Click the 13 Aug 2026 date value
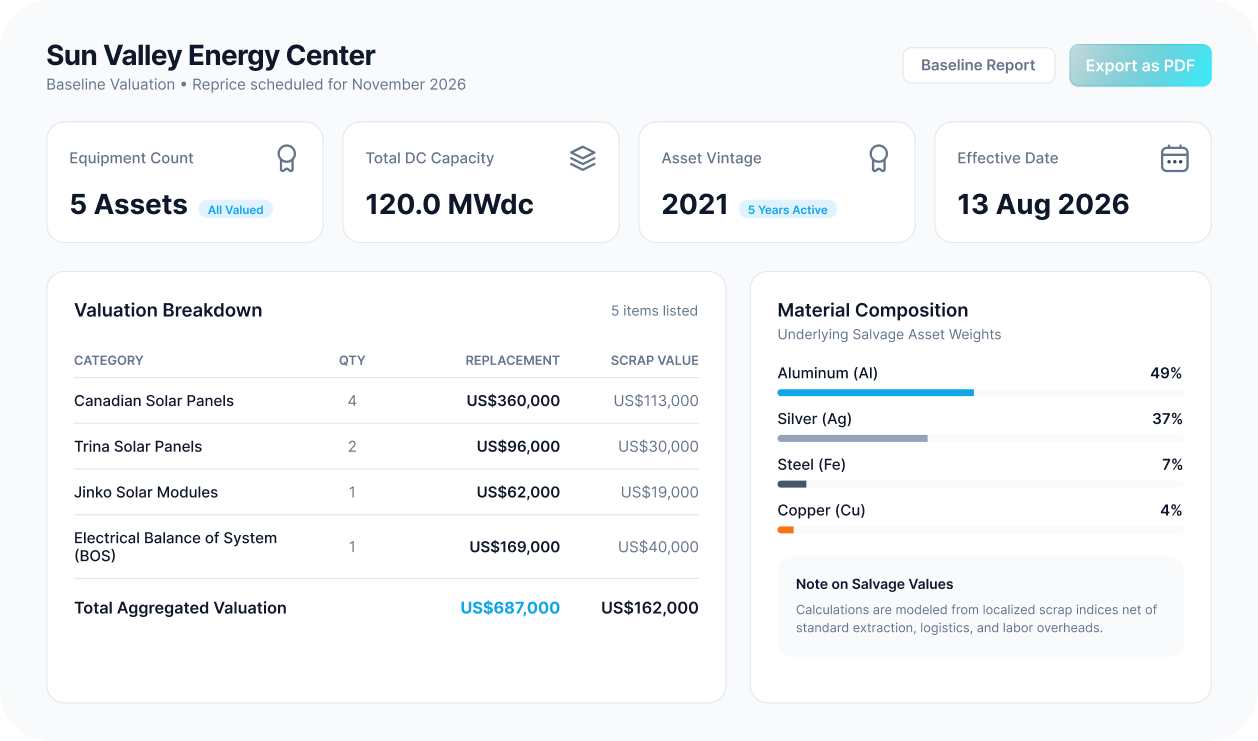This screenshot has width=1258, height=741. 1043,204
